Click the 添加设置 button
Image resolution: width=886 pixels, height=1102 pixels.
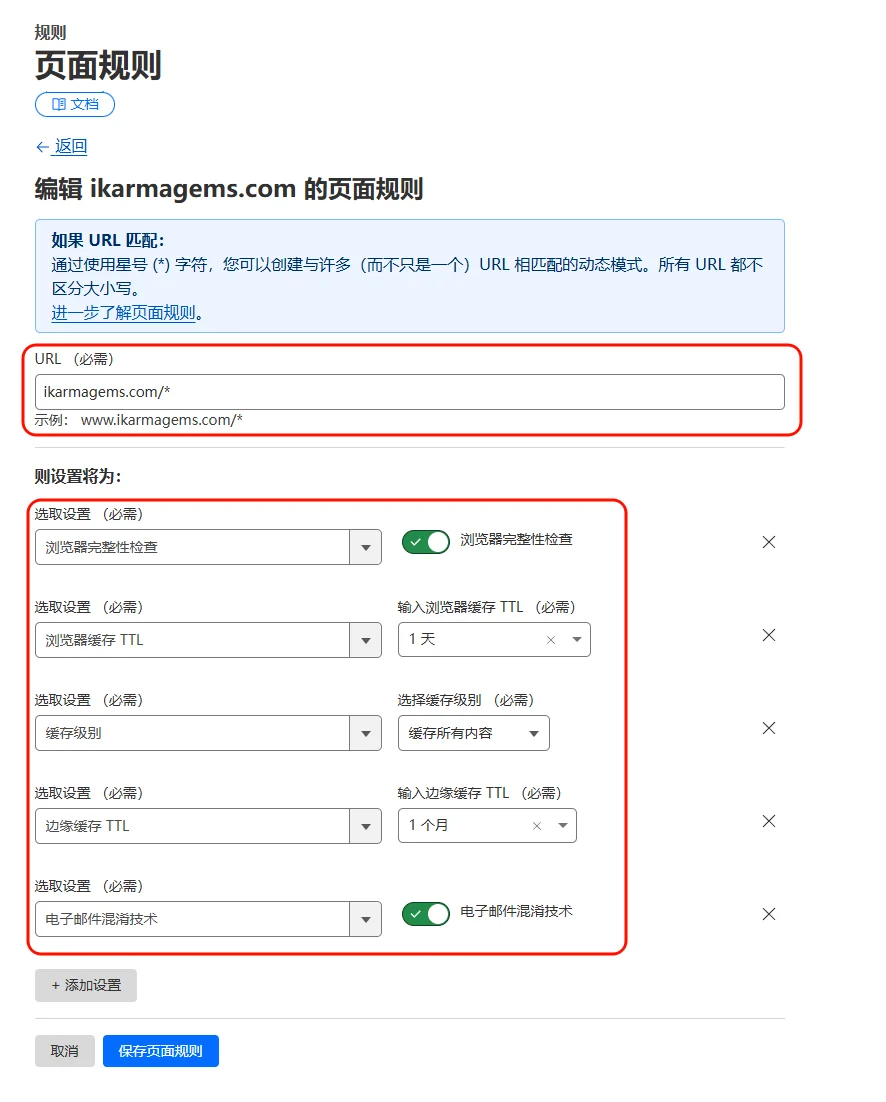[x=85, y=985]
